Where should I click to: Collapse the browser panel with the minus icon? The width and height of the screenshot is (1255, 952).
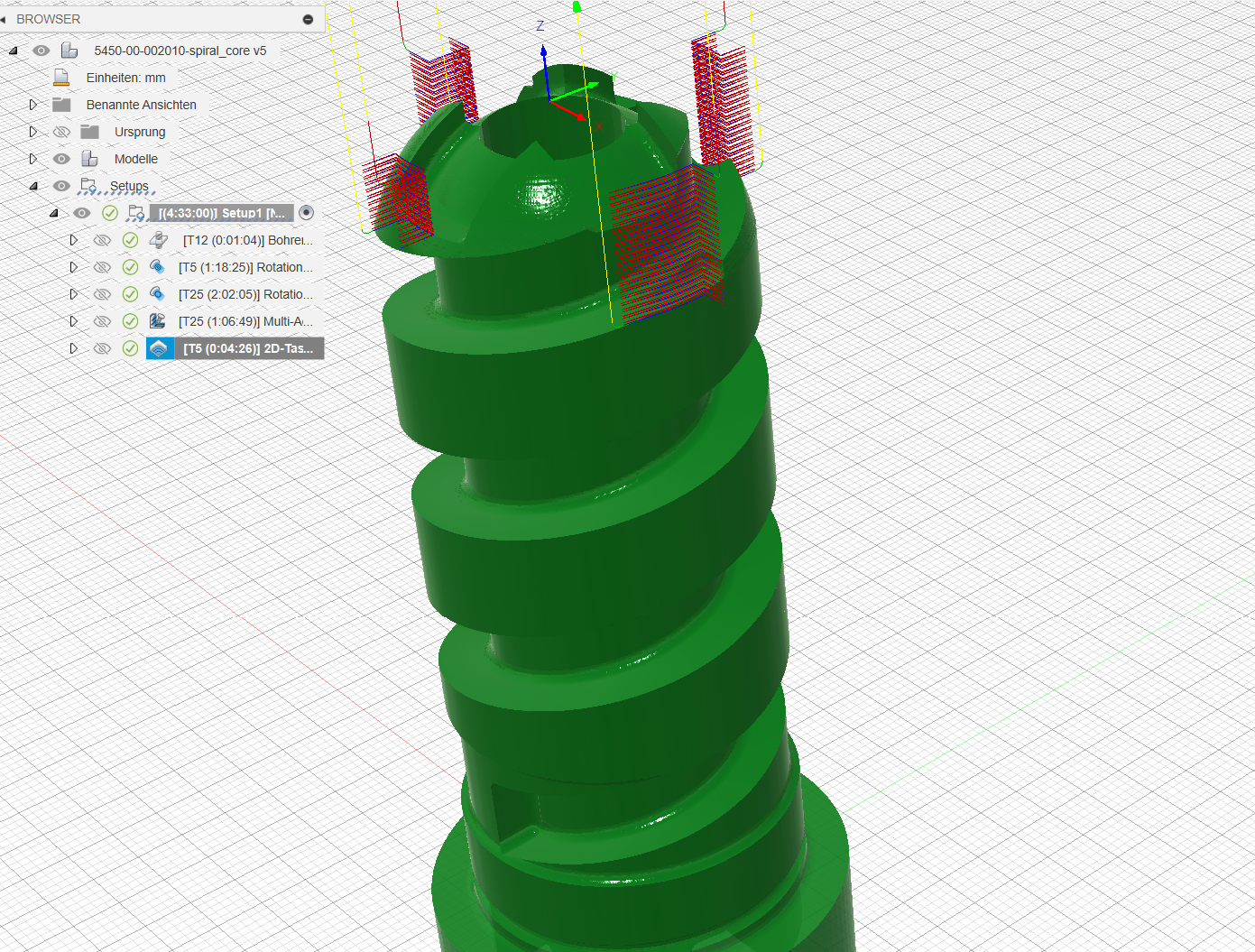click(308, 19)
